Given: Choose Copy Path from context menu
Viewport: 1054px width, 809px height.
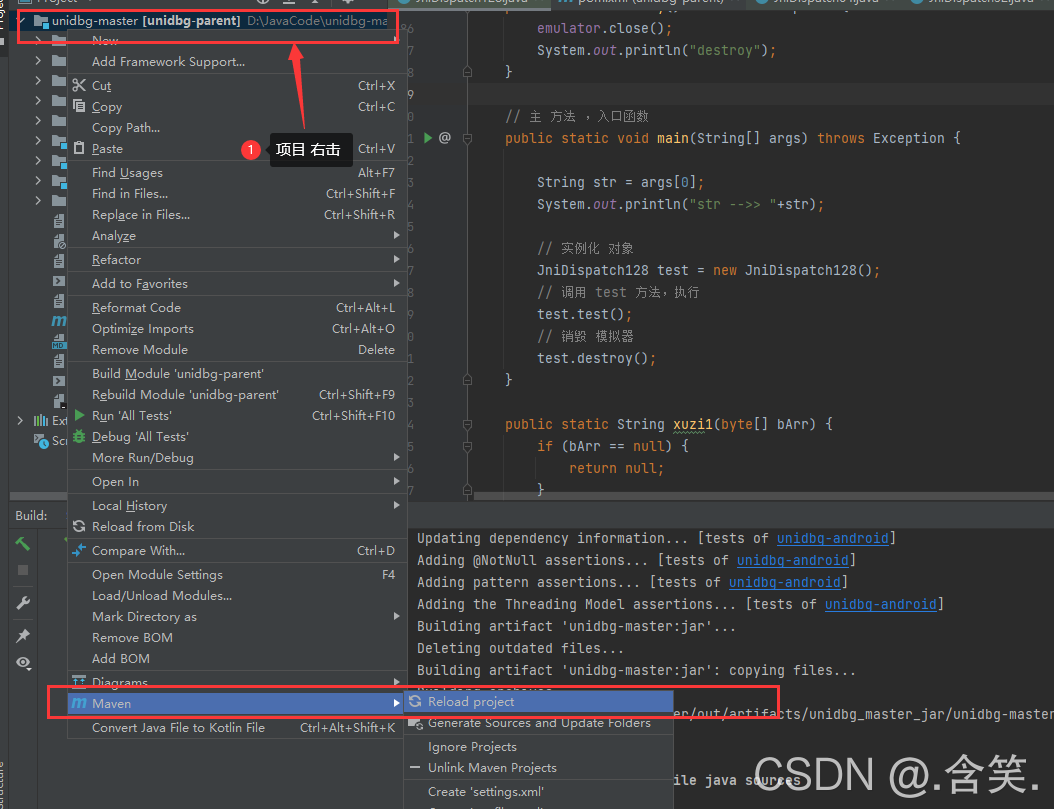Looking at the screenshot, I should [238, 127].
